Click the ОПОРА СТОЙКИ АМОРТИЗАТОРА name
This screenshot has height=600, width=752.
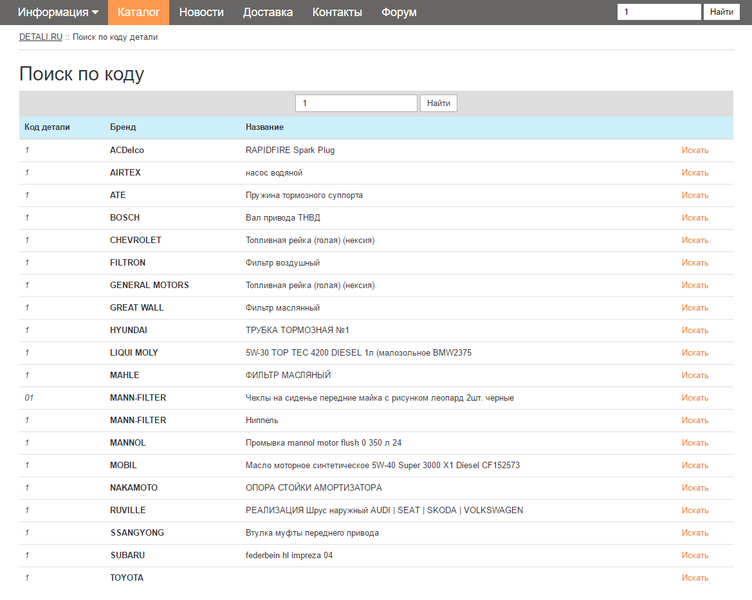[x=314, y=488]
